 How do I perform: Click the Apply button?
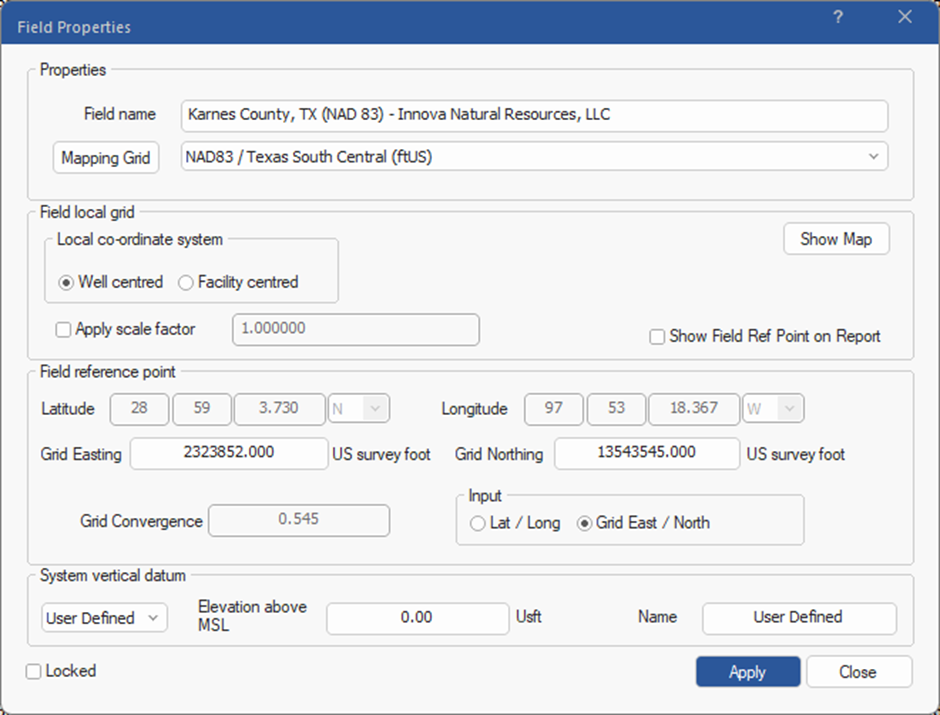coord(747,672)
